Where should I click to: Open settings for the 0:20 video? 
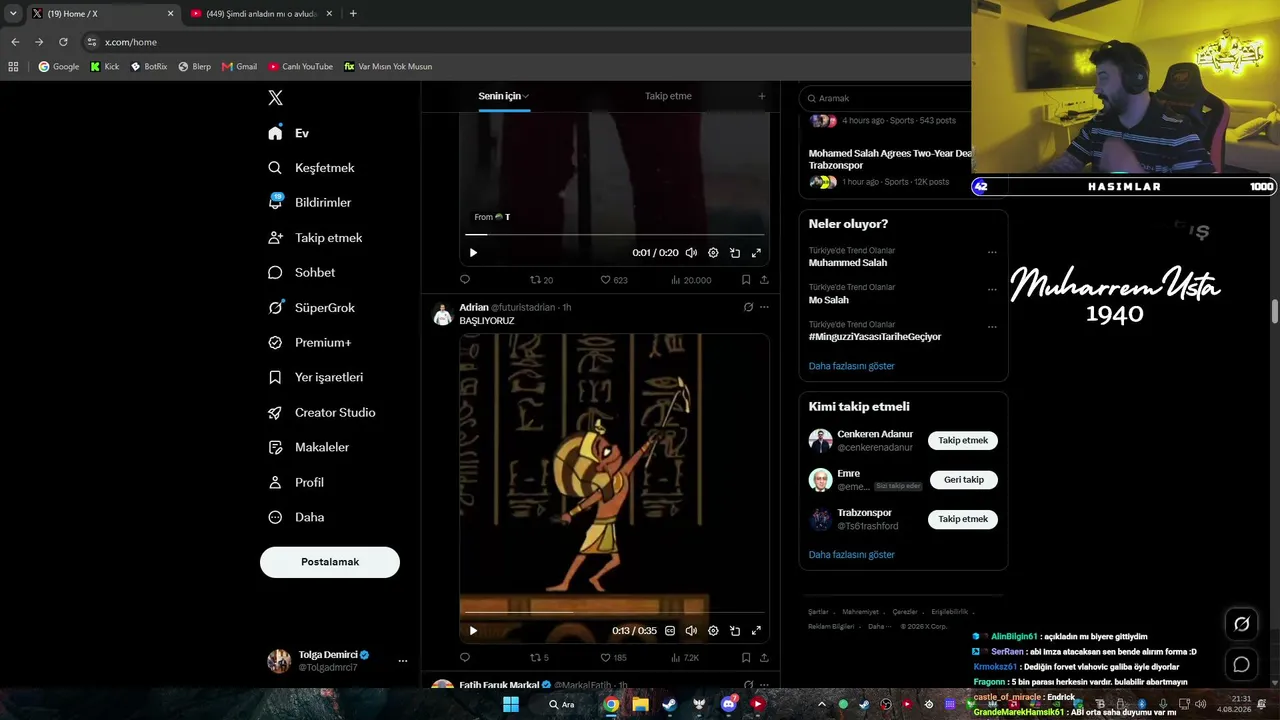[x=713, y=253]
